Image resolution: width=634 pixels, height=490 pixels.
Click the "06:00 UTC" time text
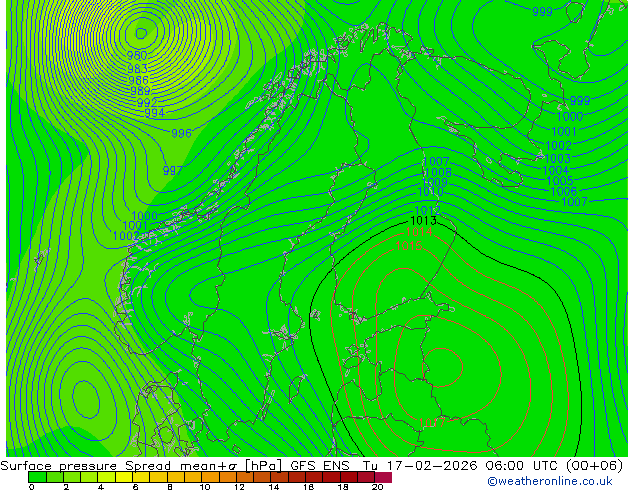524,466
